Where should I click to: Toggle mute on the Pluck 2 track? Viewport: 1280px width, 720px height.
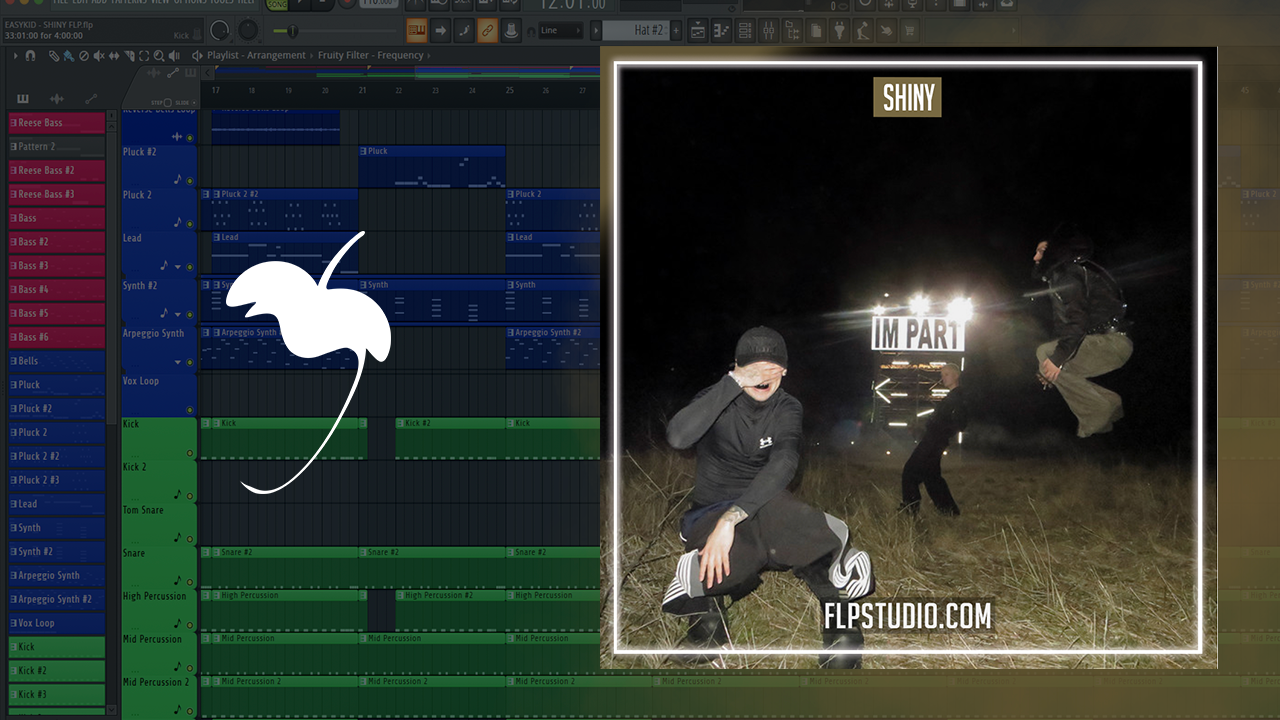[x=189, y=223]
